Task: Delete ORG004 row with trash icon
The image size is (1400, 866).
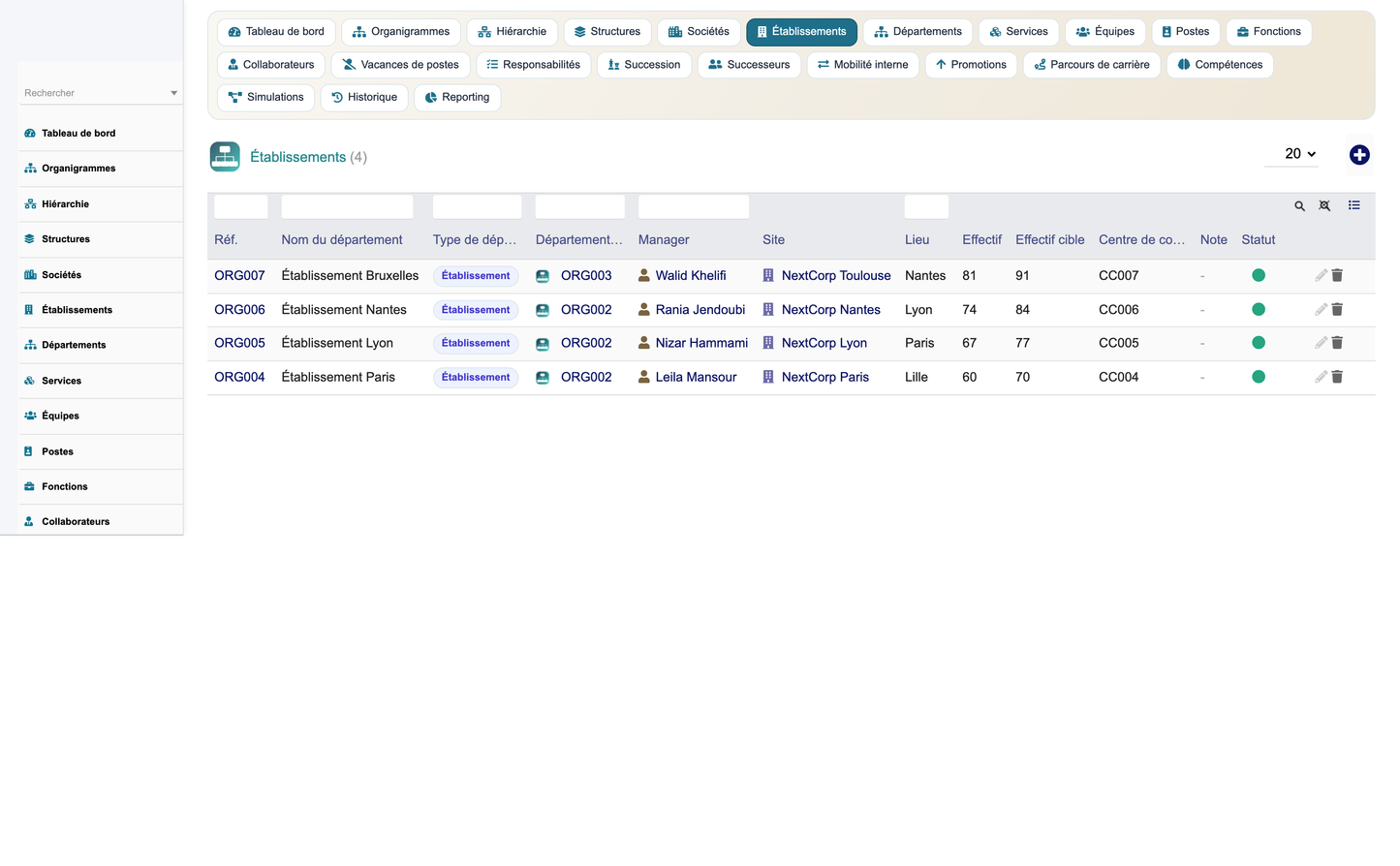Action: 1337,377
